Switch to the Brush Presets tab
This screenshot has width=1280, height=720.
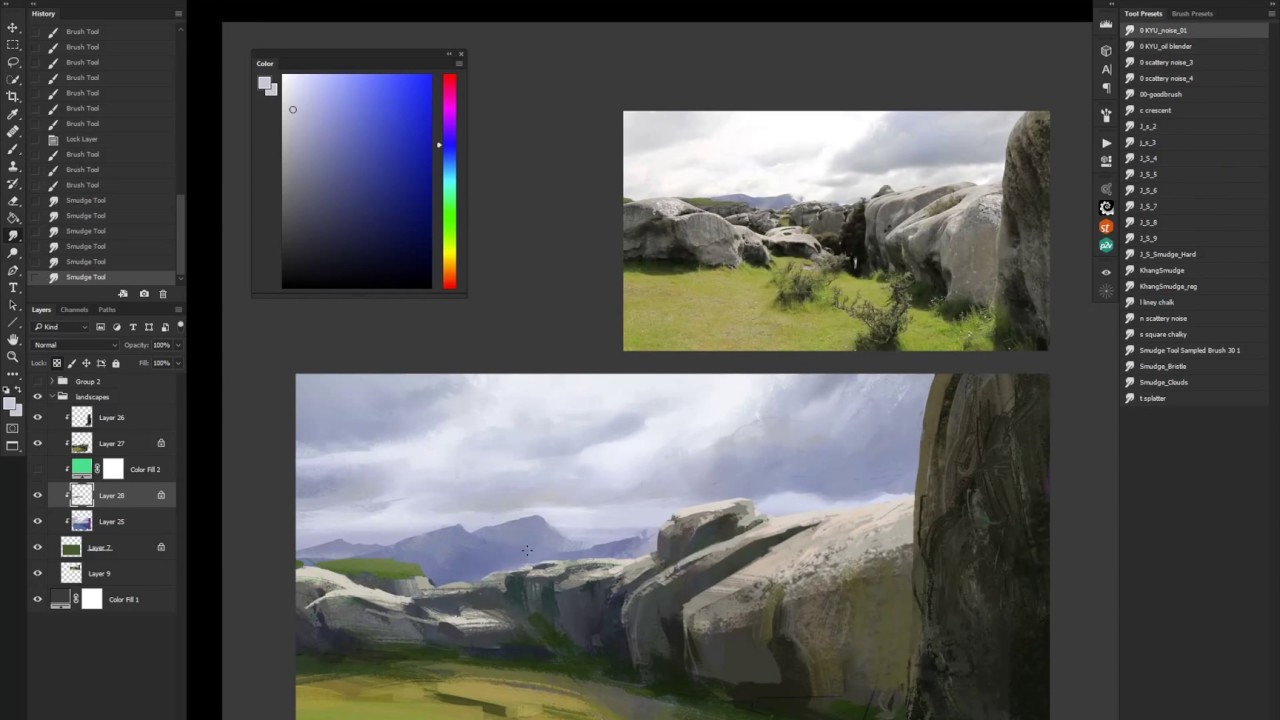(1192, 14)
